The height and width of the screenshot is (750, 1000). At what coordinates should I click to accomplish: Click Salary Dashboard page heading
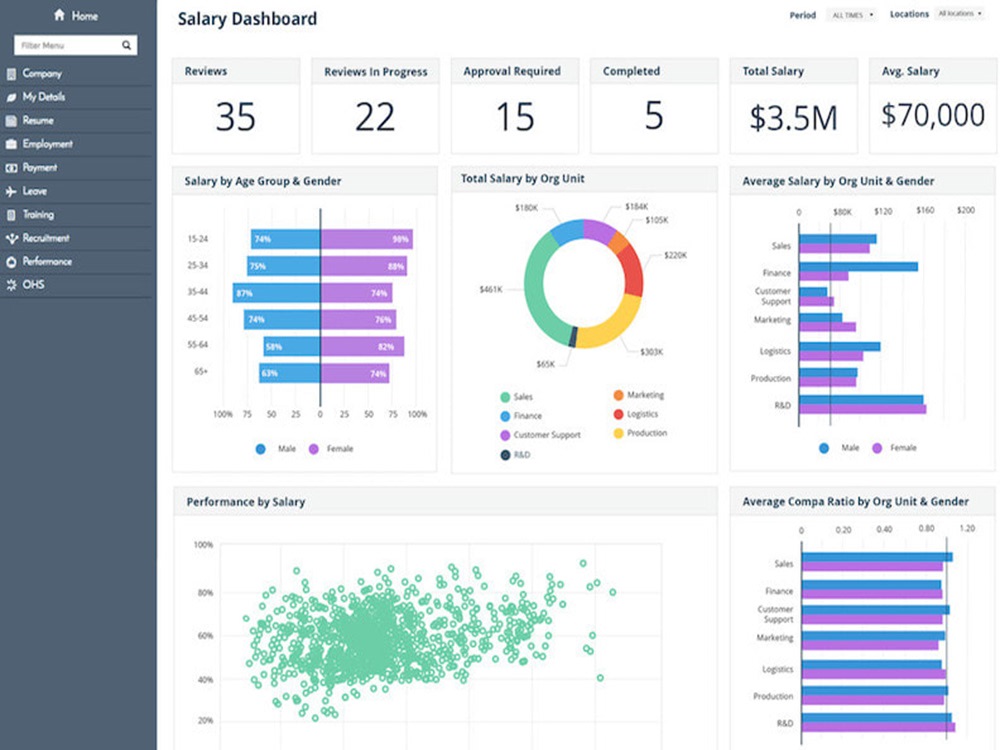[247, 19]
